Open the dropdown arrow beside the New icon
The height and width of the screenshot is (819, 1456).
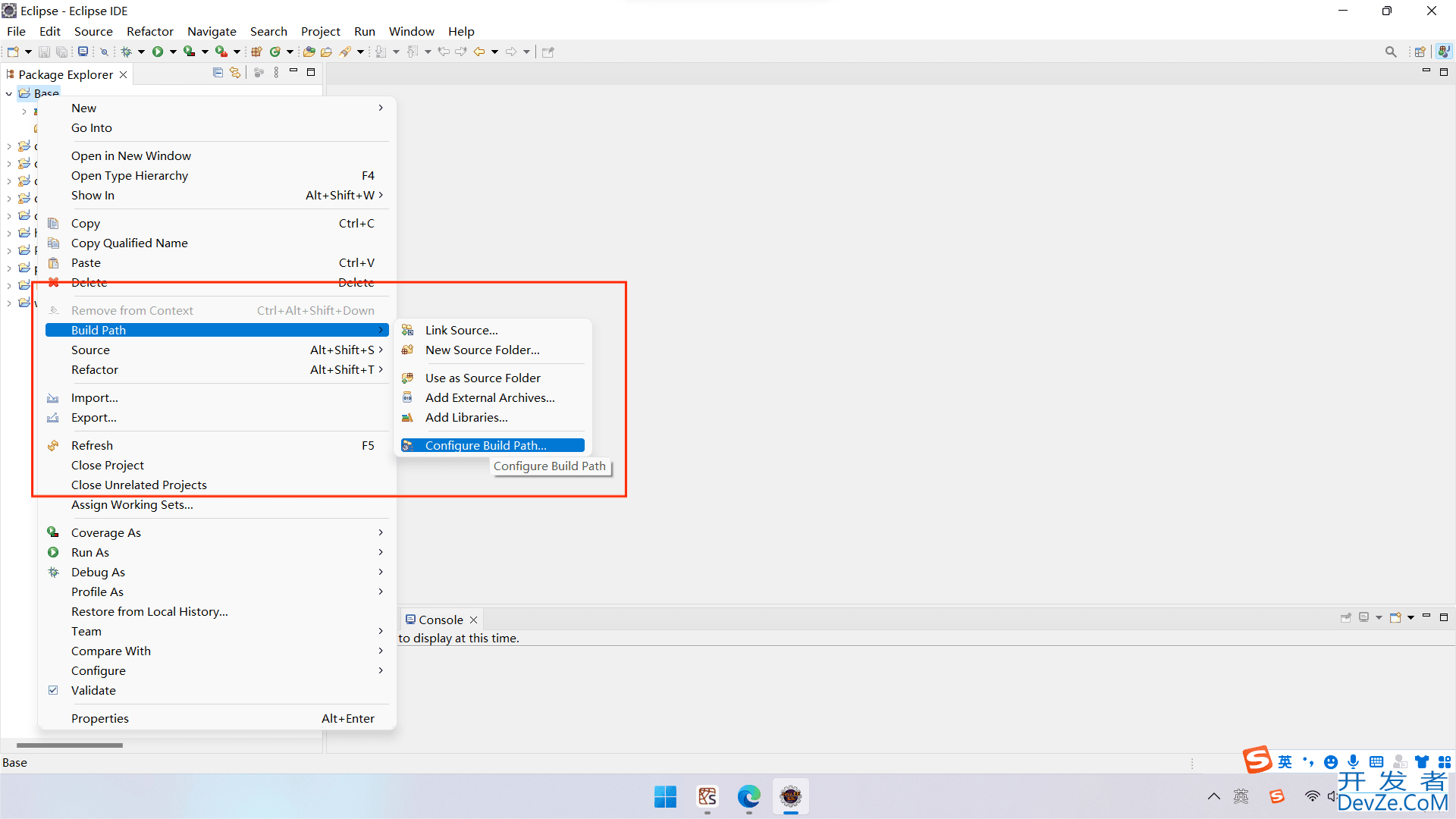[28, 52]
